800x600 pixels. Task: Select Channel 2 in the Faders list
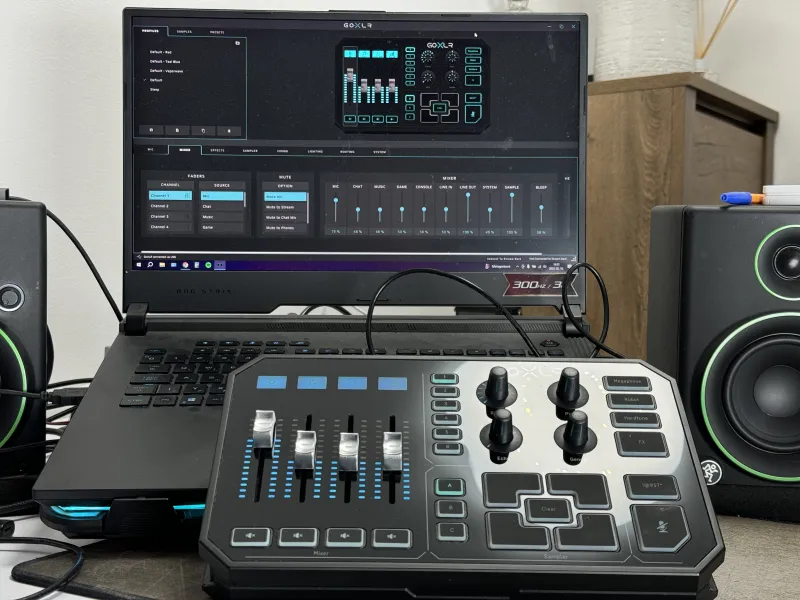(x=160, y=206)
